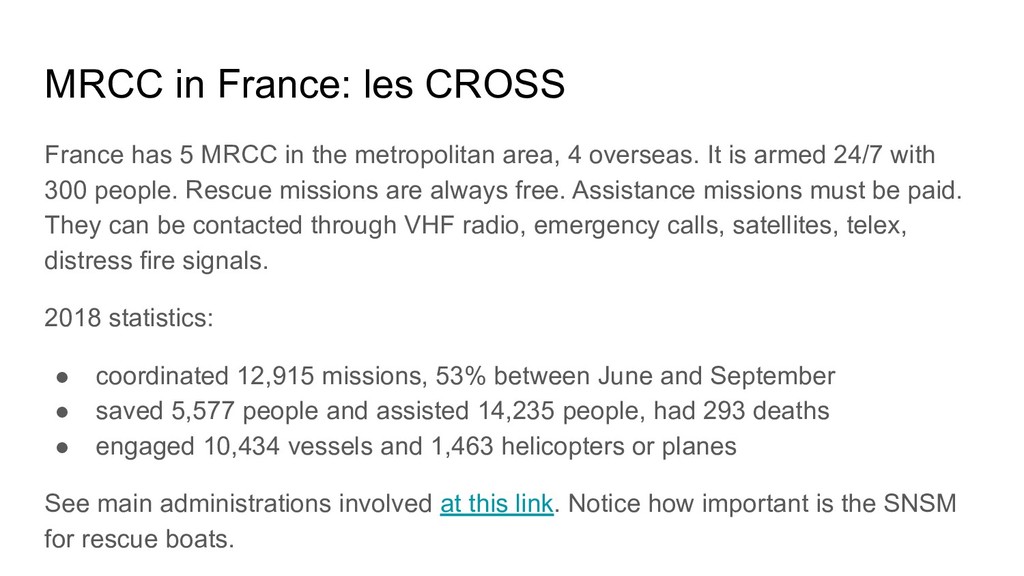Click the second bullet about saved people

pos(462,411)
